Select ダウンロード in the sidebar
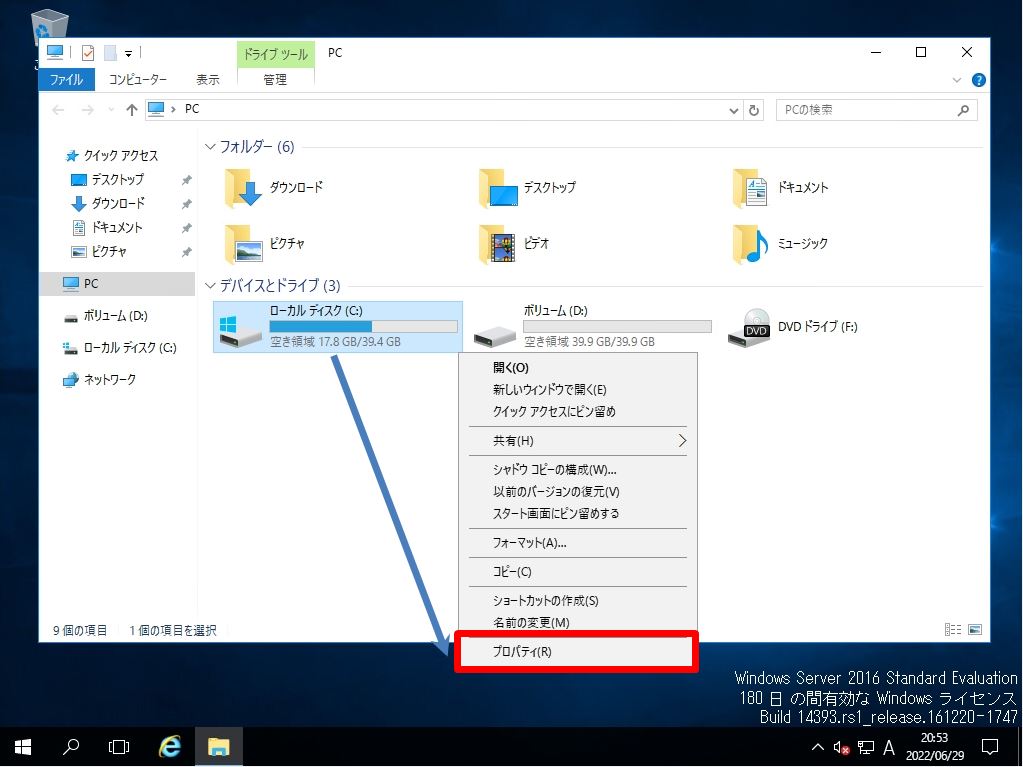 [108, 203]
